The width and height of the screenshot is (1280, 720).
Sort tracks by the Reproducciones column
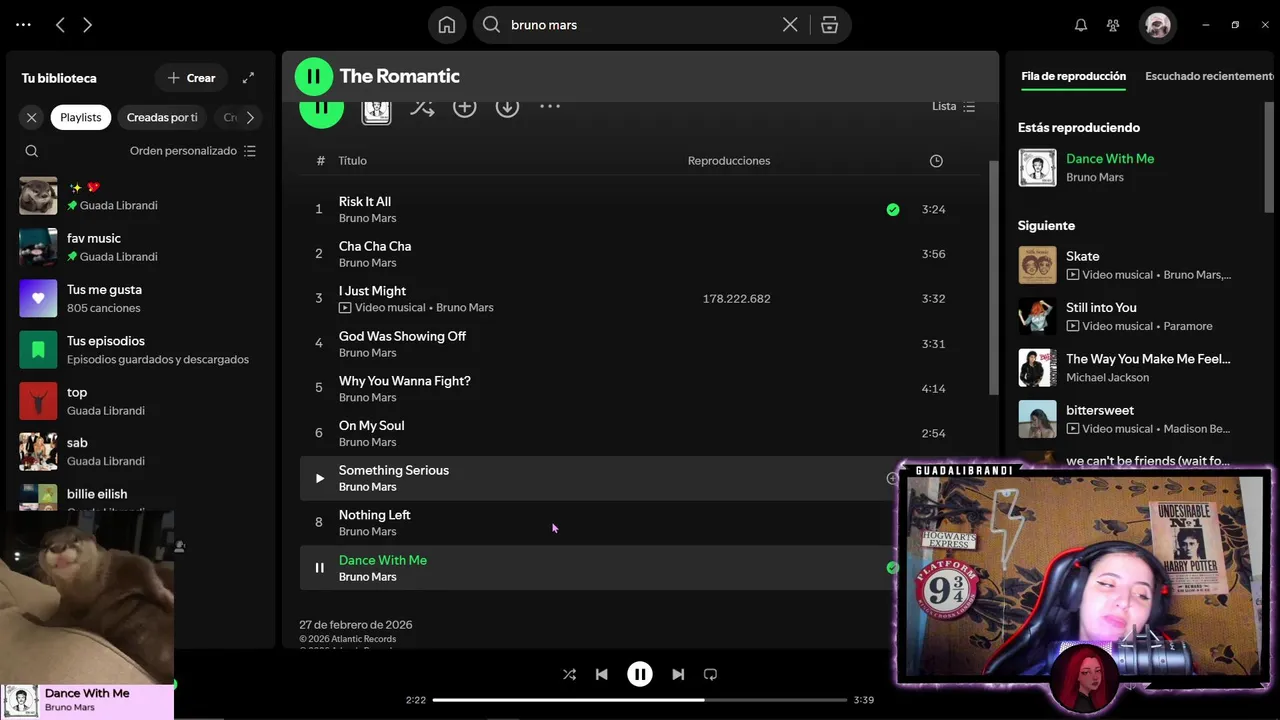(x=729, y=161)
